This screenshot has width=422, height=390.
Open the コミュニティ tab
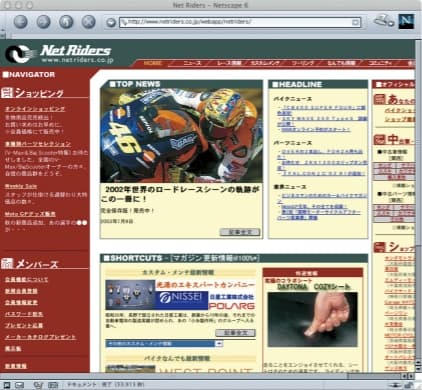pos(380,63)
